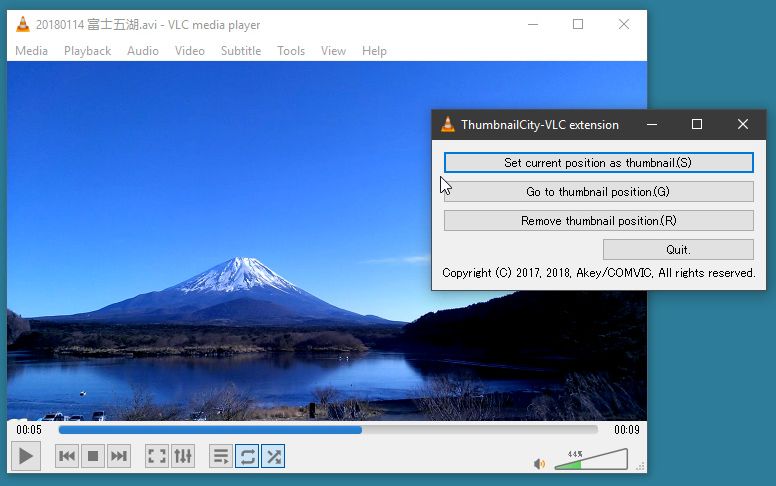Skip to previous media in playlist
776x486 pixels.
[x=67, y=456]
